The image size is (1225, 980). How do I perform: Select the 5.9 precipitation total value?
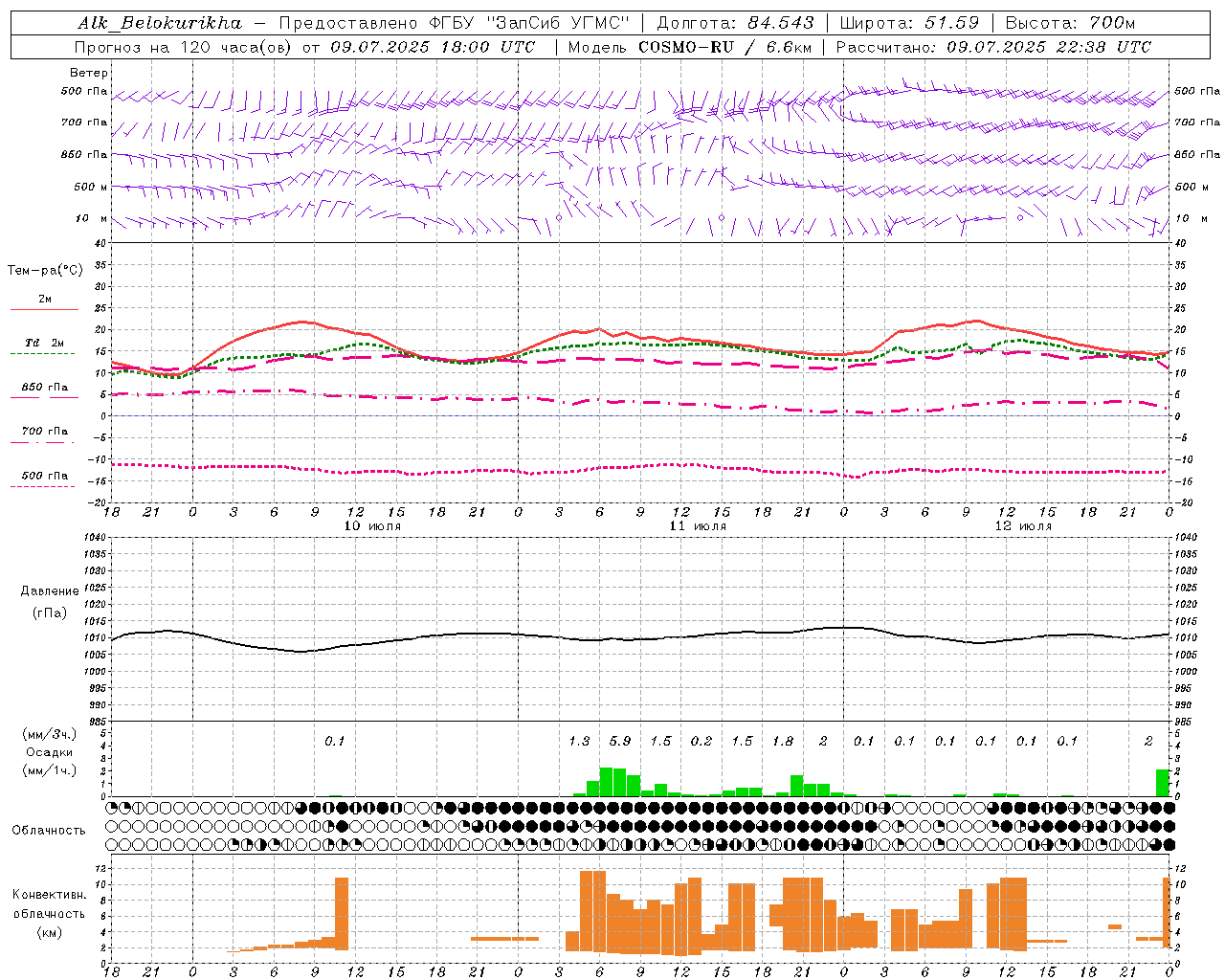coord(620,741)
